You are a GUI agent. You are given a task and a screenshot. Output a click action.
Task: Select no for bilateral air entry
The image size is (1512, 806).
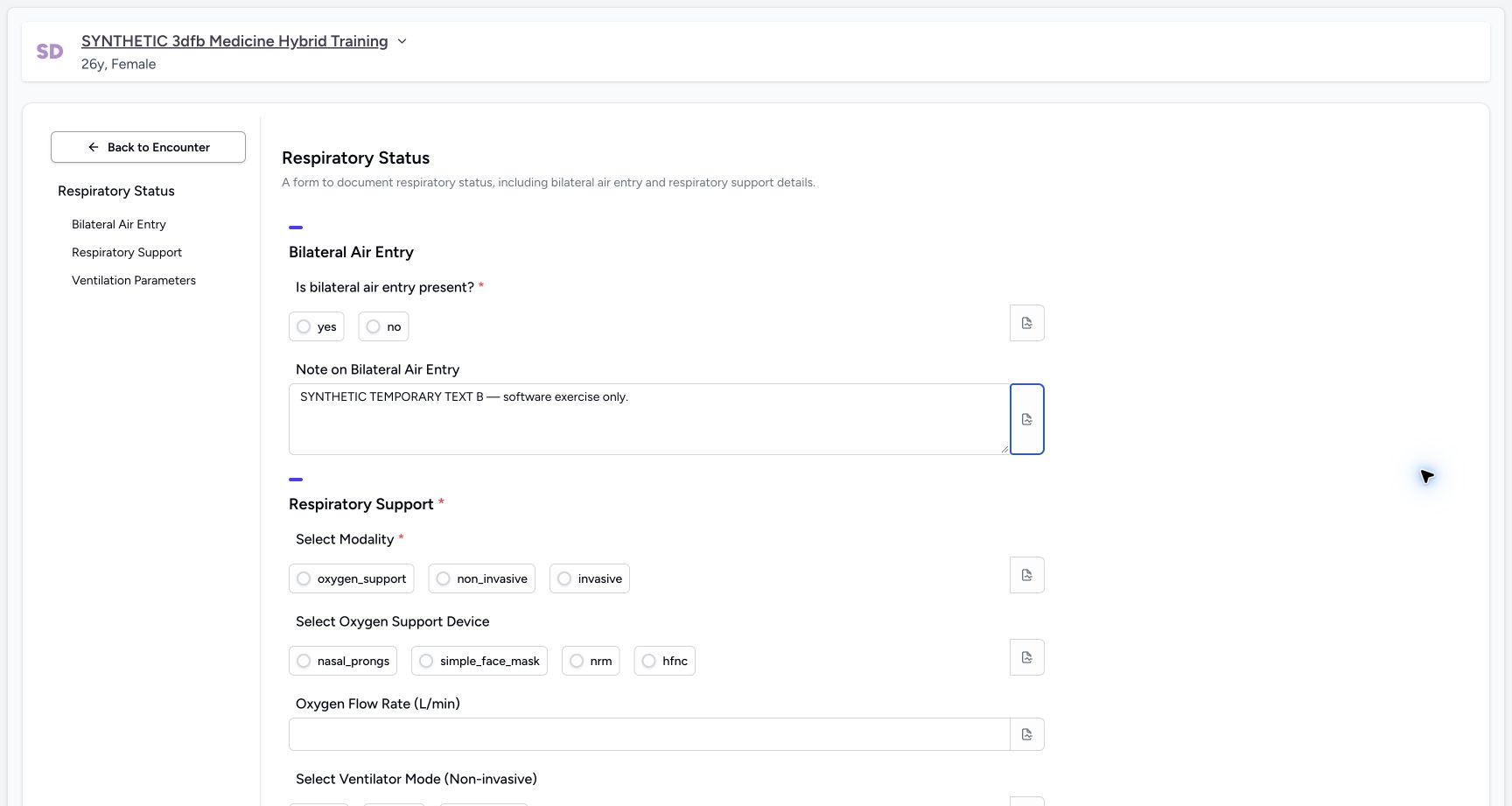(383, 326)
